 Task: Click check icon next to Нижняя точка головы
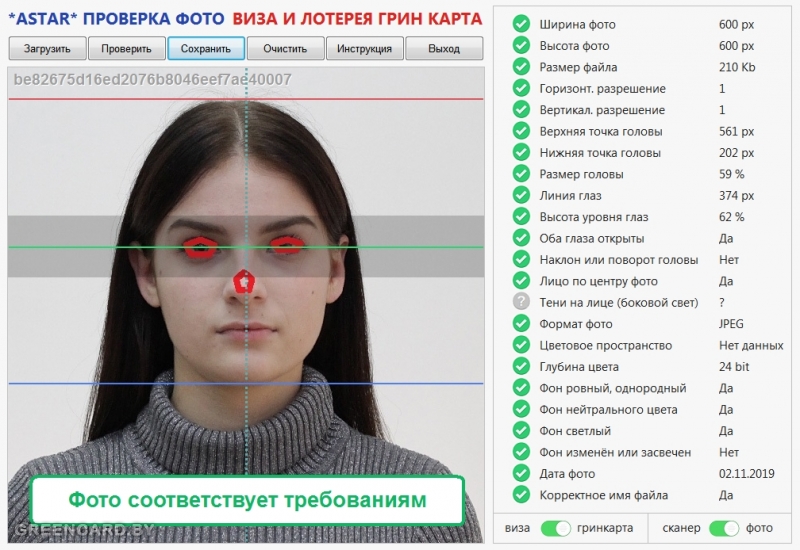point(521,153)
